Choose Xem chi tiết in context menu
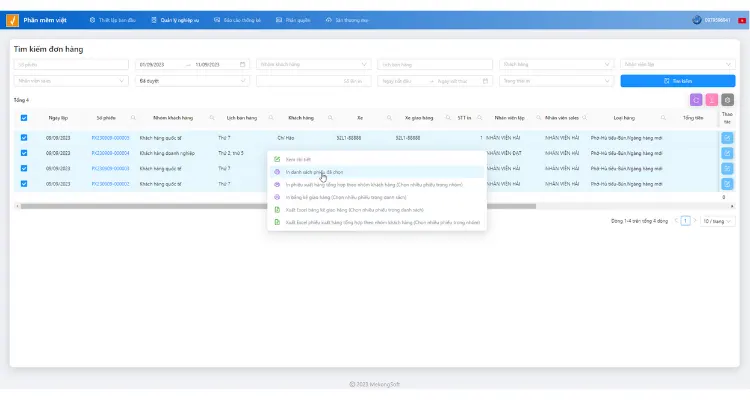The height and width of the screenshot is (400, 750). point(377,159)
